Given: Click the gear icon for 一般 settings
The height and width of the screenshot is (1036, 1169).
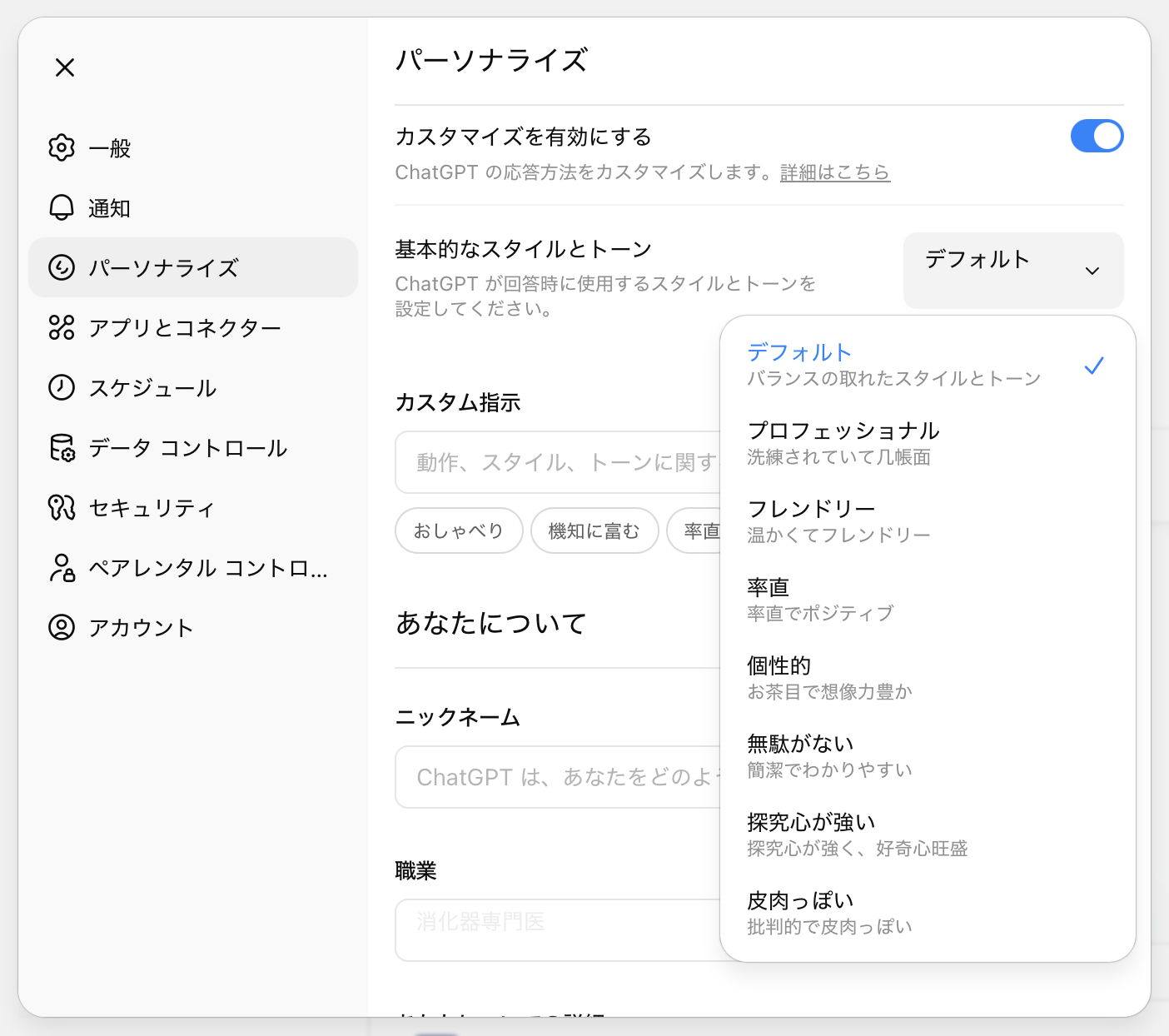Looking at the screenshot, I should [62, 148].
